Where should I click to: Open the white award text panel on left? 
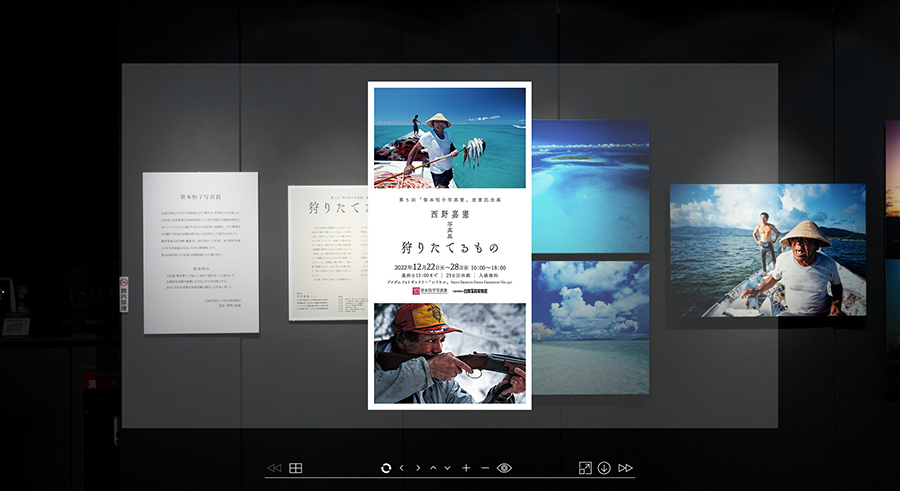[x=200, y=252]
